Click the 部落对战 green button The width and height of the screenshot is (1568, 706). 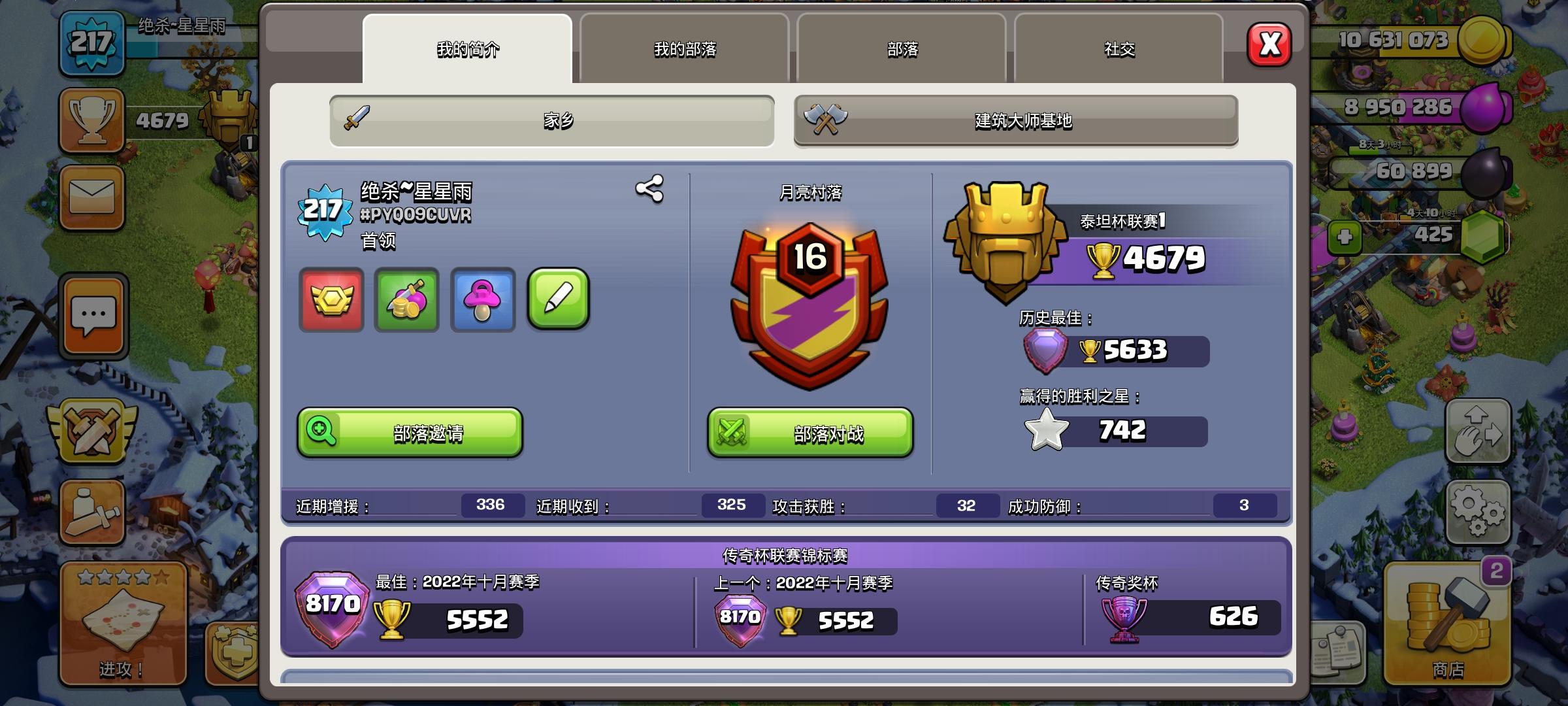coord(810,433)
